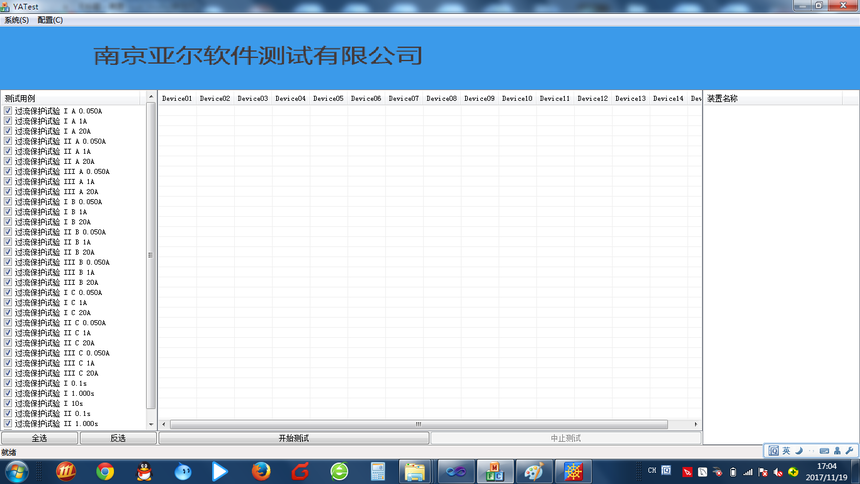
Task: Open the 配置(C) menu
Action: (50, 20)
